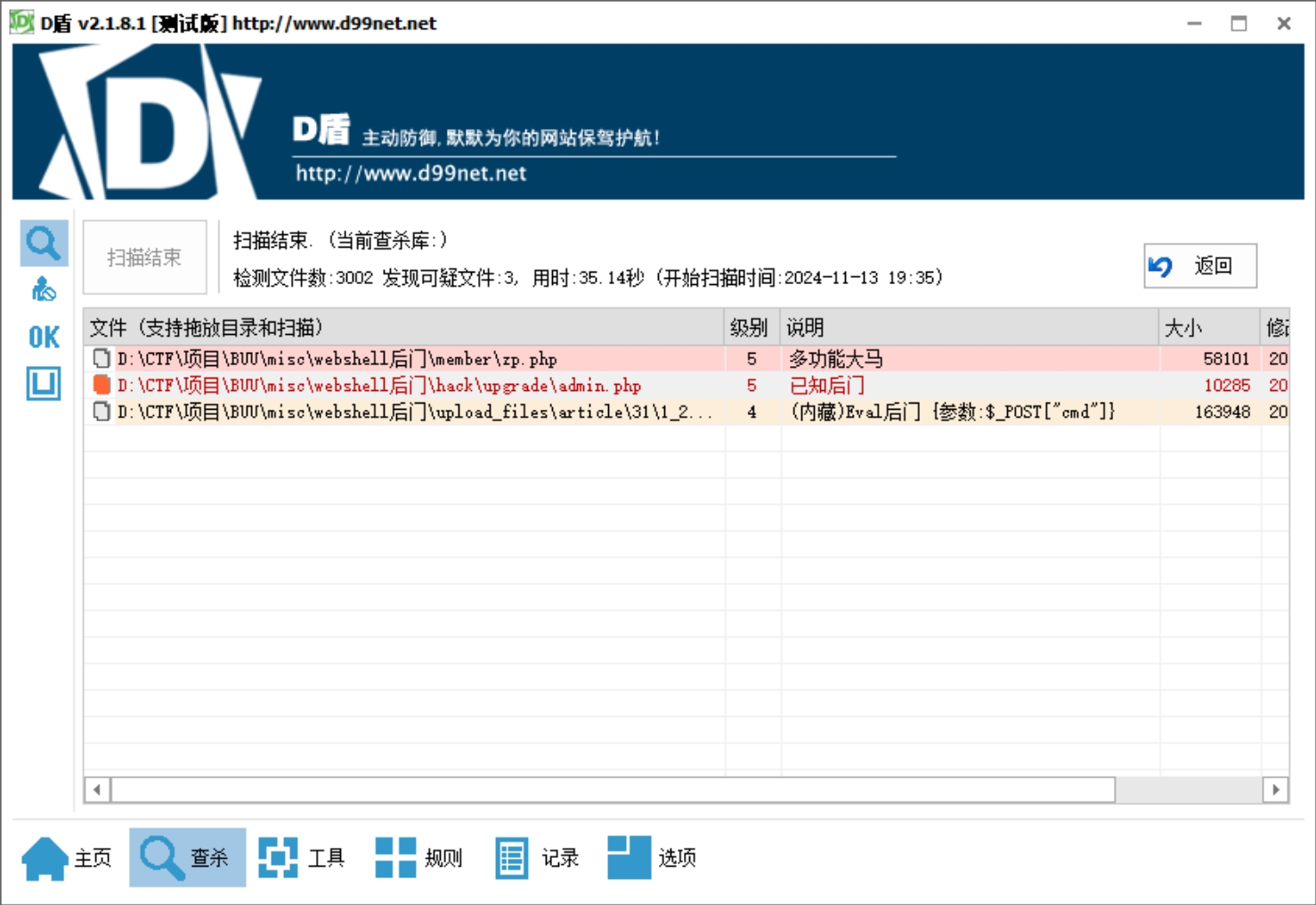Click the red file icon beside admin.php
Viewport: 1316px width, 905px height.
[101, 385]
